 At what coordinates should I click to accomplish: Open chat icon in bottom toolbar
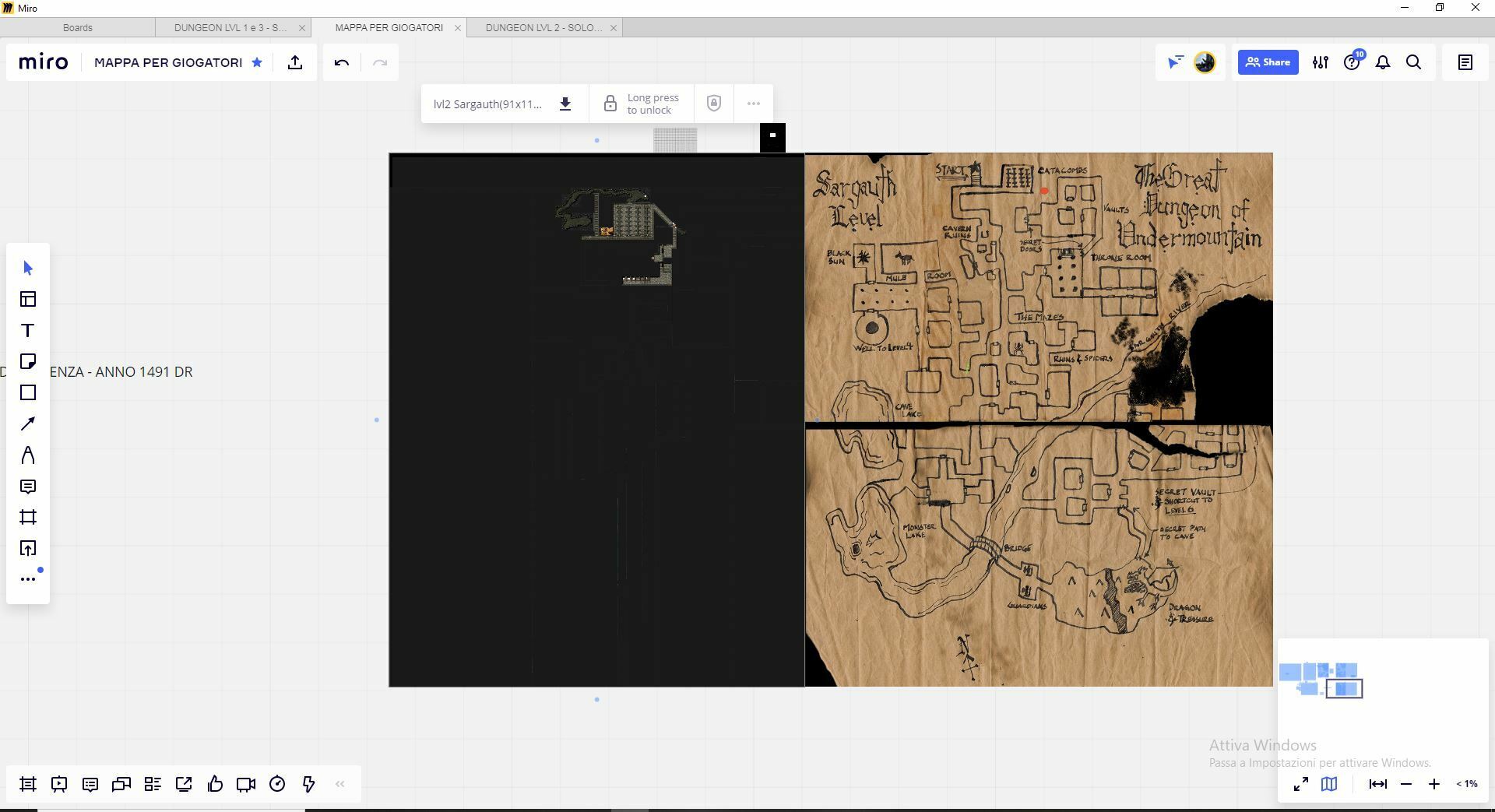(x=121, y=784)
